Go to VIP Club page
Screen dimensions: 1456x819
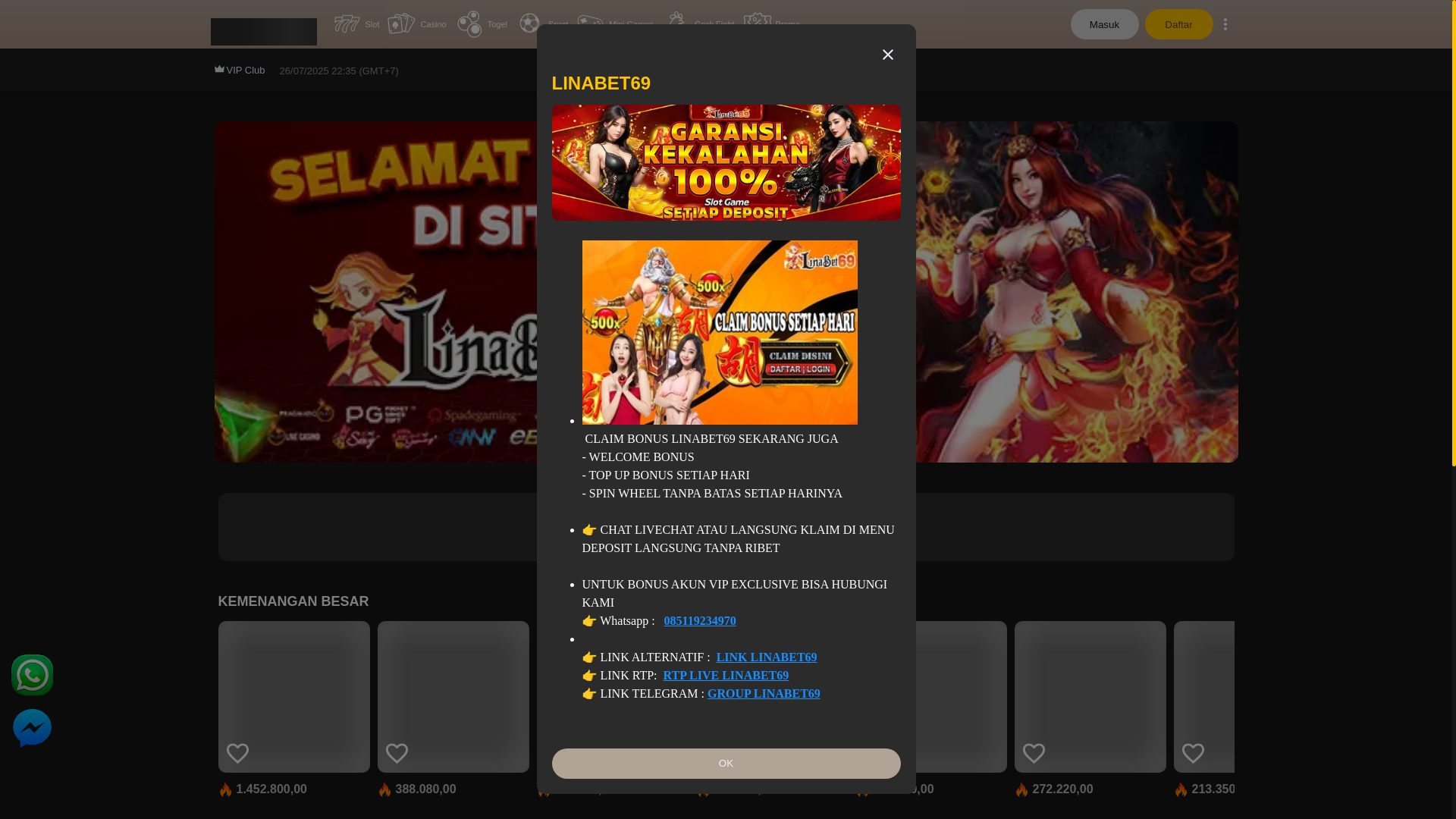point(240,71)
